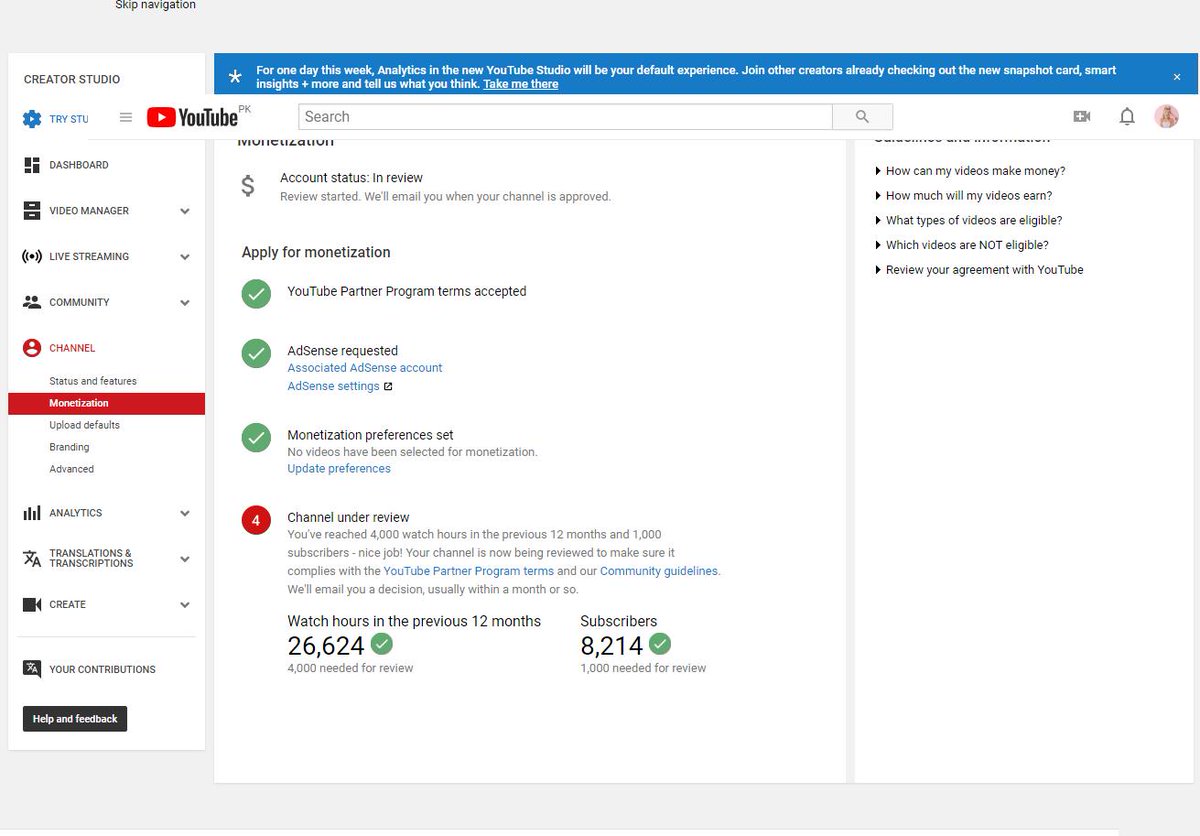Open the notifications bell

1127,117
